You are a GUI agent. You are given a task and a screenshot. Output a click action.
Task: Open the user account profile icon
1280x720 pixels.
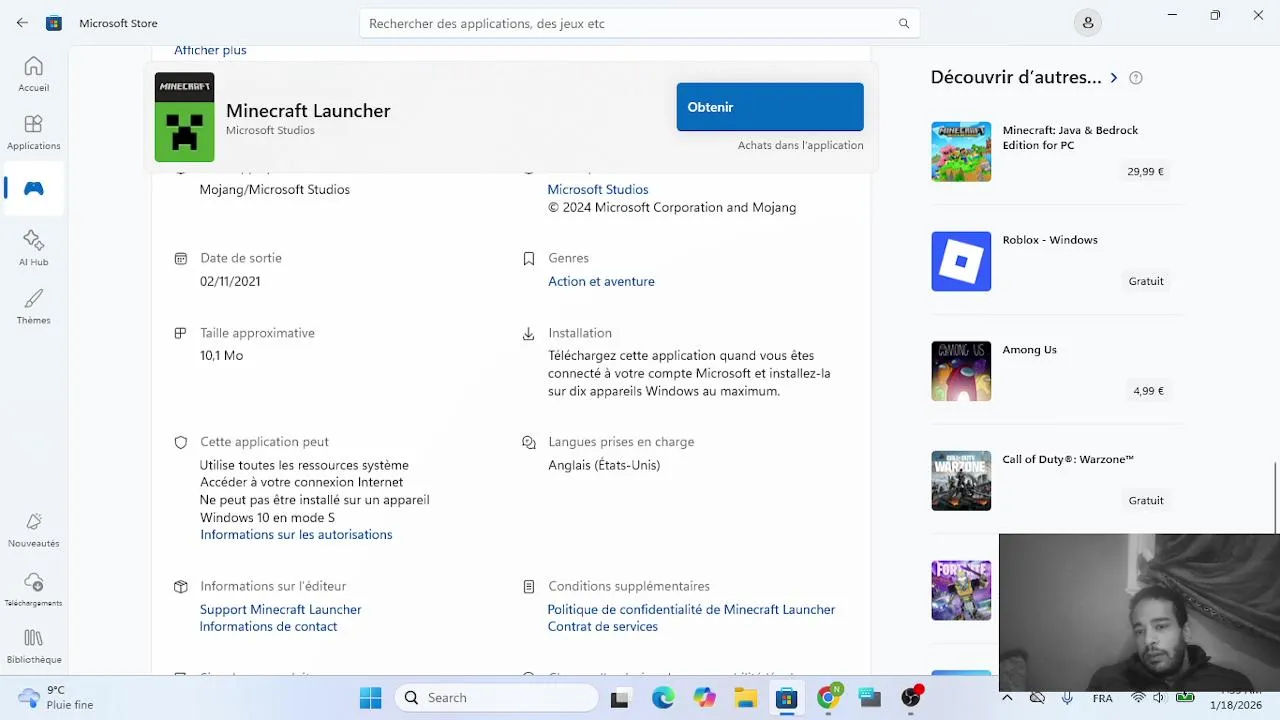[1088, 23]
